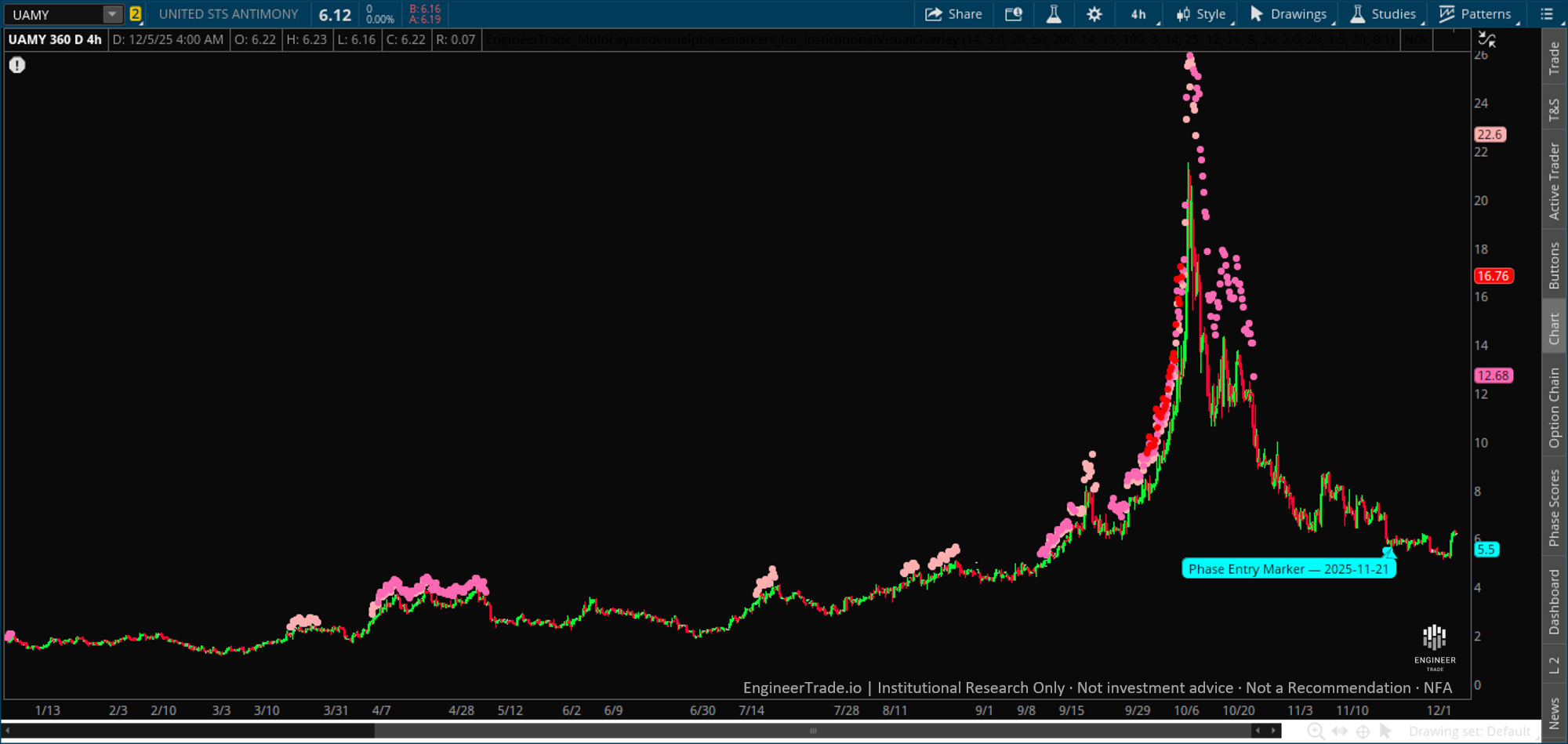This screenshot has height=744, width=1568.
Task: Open the 4h timeframe dropdown
Action: coord(1138,13)
